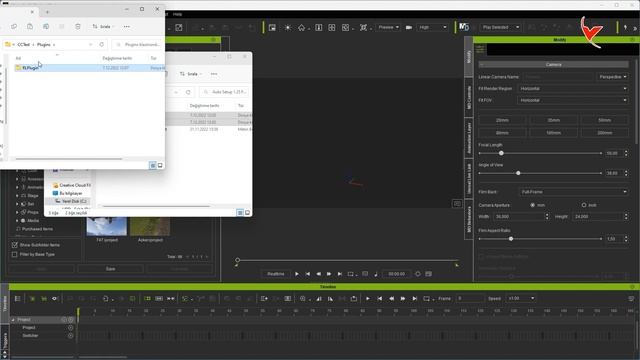Screen dimensions: 640x360
Task: Click the circle toggle on Switcher track
Action: (71, 336)
